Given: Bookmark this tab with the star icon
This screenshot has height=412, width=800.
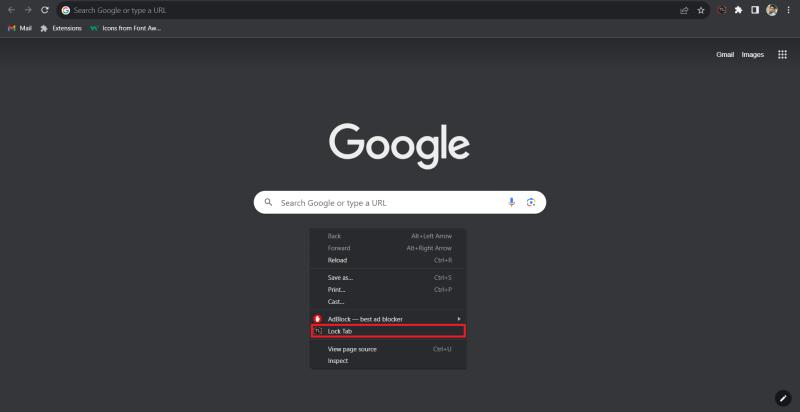Looking at the screenshot, I should click(x=701, y=10).
